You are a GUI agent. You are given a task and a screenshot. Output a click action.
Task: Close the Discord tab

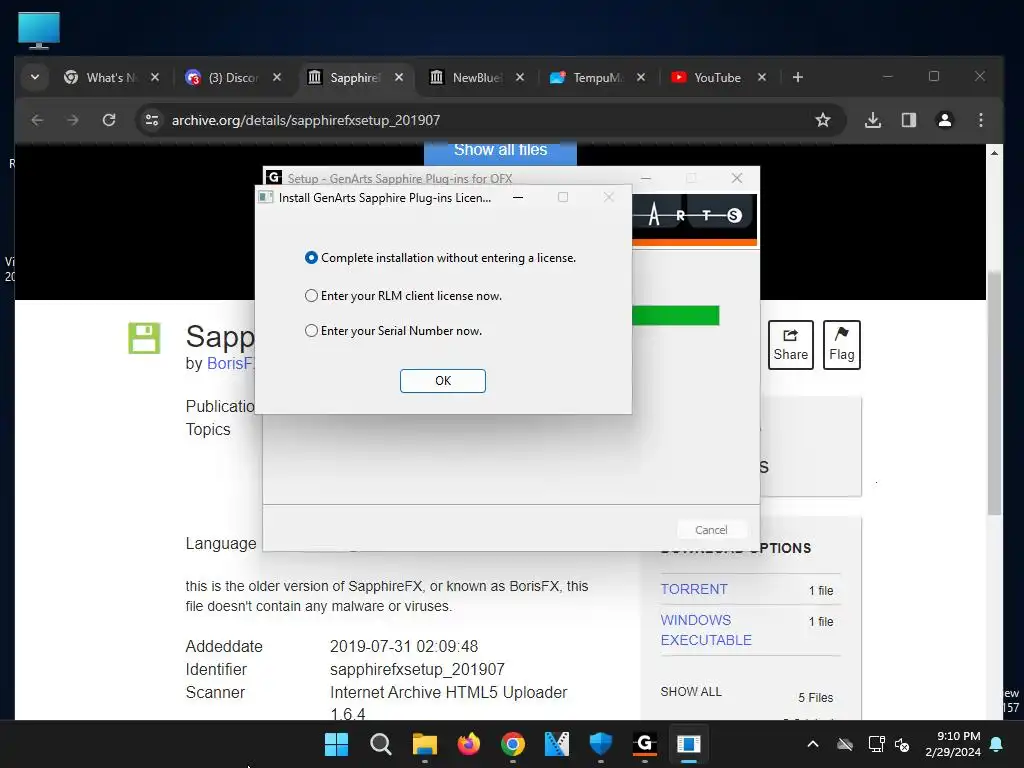[x=277, y=77]
